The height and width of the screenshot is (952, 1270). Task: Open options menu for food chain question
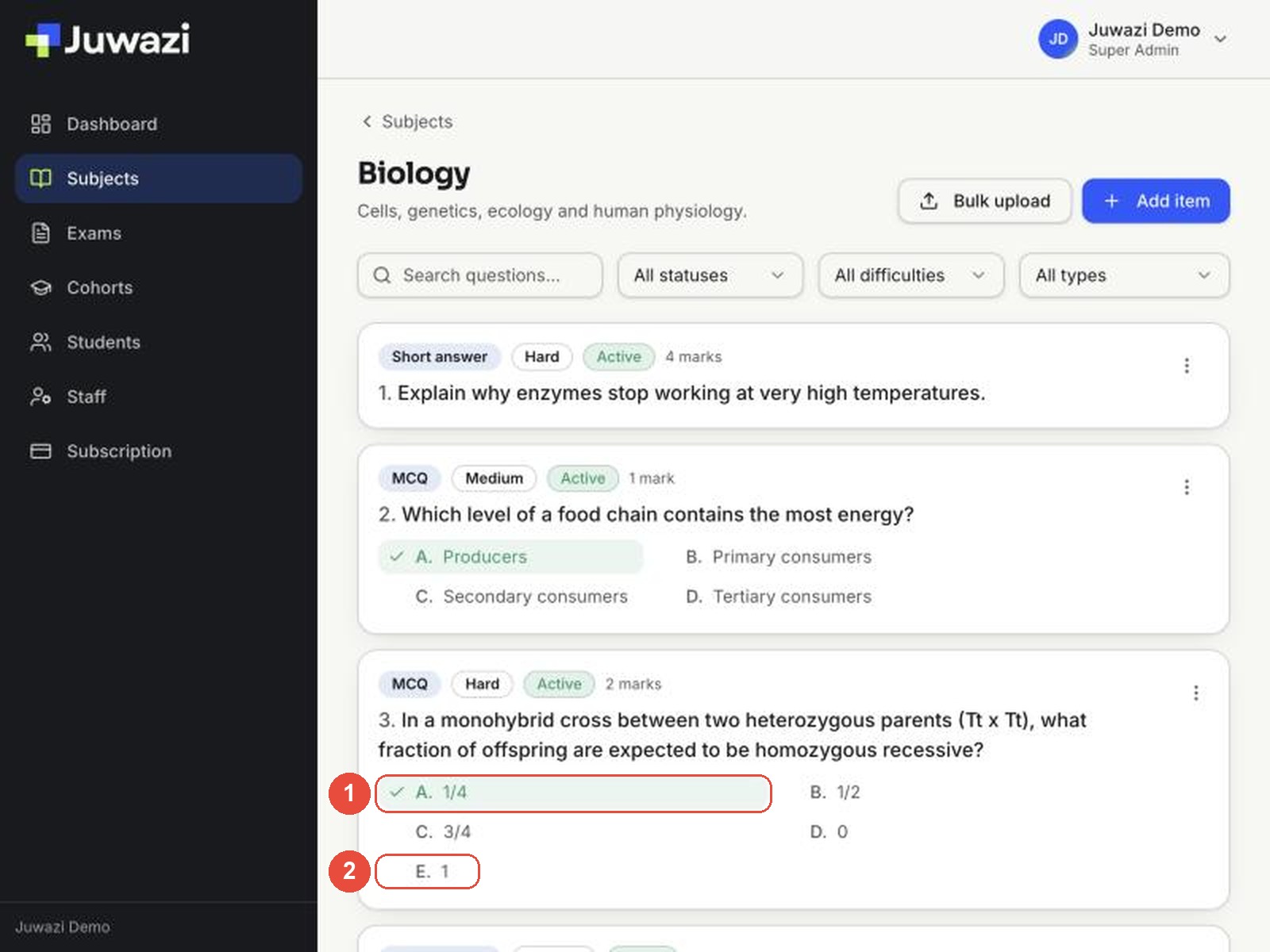(1187, 487)
